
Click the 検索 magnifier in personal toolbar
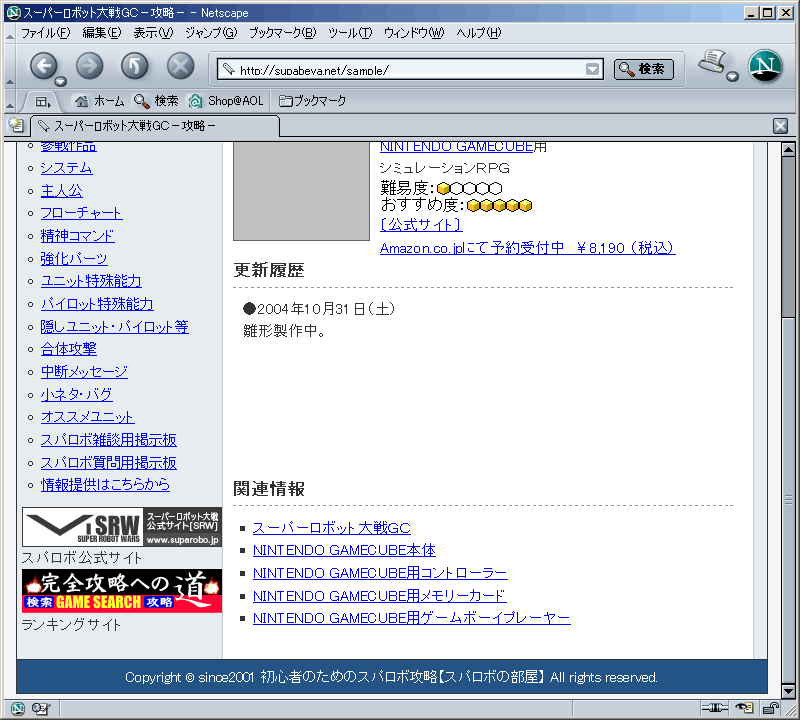coord(141,101)
